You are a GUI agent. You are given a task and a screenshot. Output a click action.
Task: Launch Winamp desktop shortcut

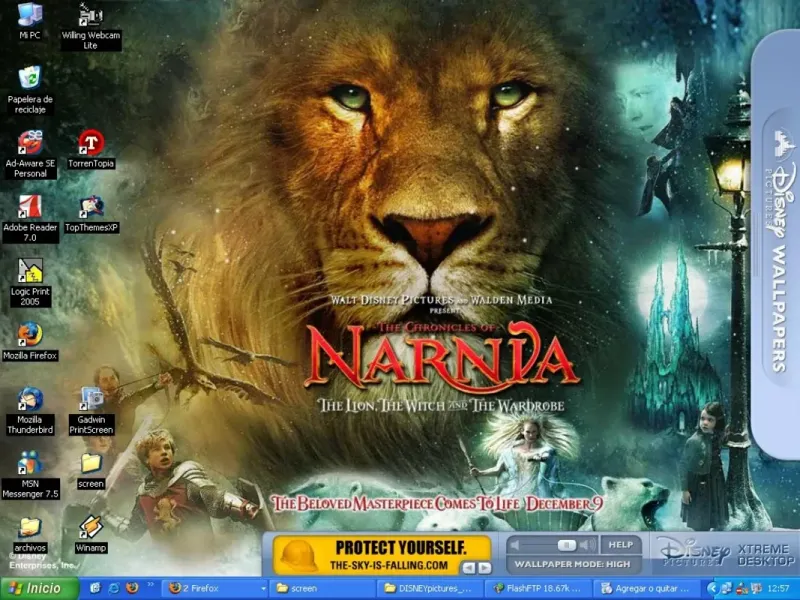(x=91, y=535)
